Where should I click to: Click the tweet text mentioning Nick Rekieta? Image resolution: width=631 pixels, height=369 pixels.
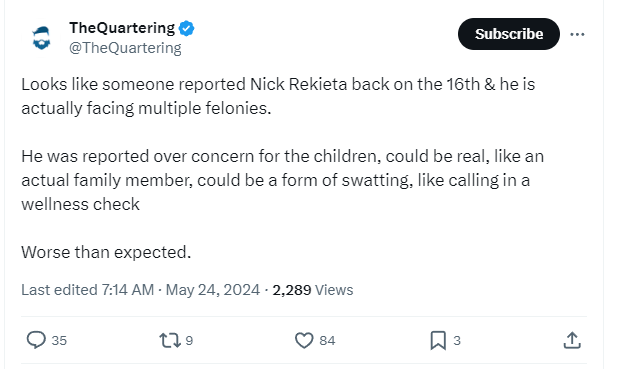pyautogui.click(x=278, y=96)
